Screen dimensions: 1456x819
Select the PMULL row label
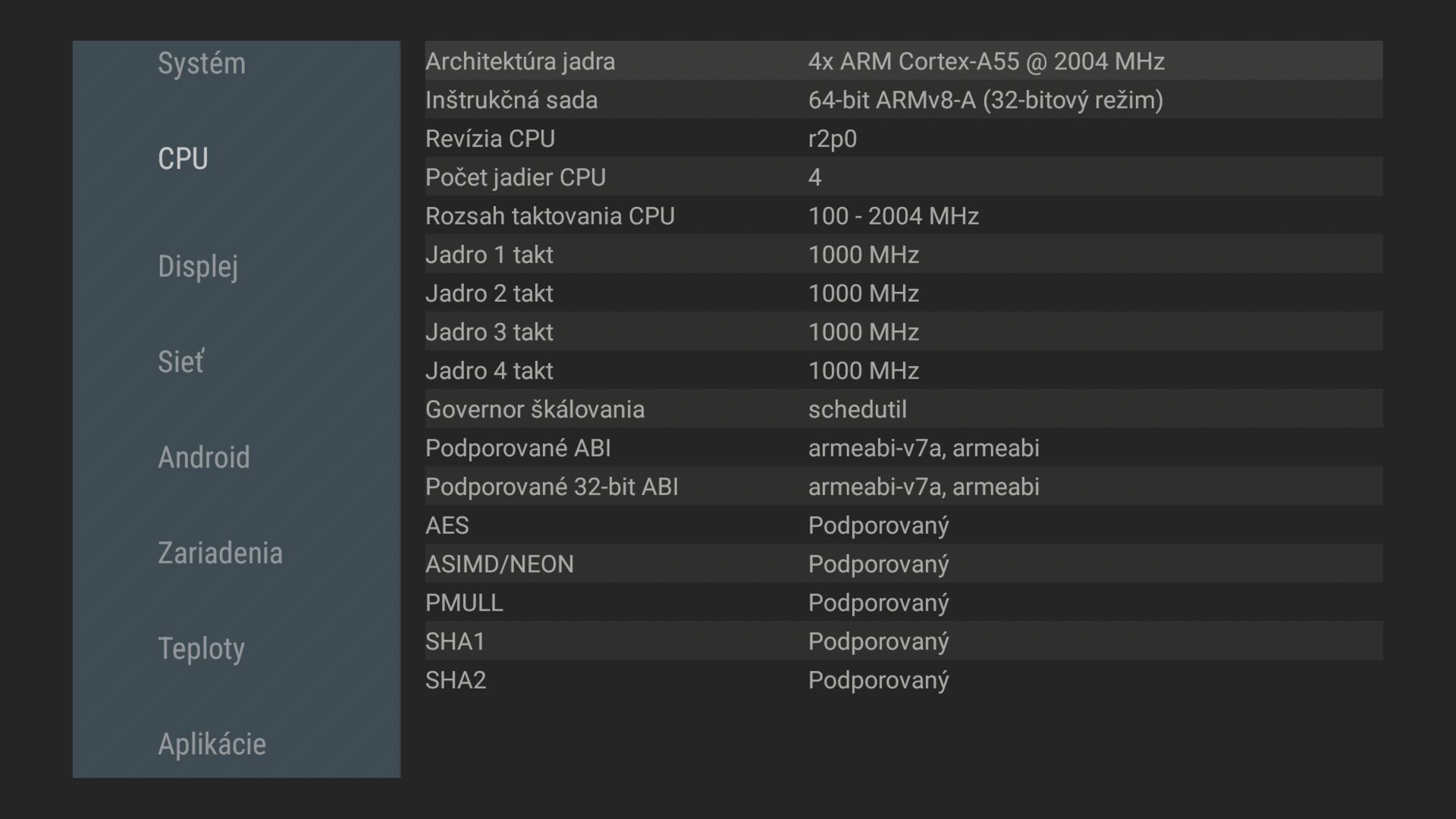464,603
